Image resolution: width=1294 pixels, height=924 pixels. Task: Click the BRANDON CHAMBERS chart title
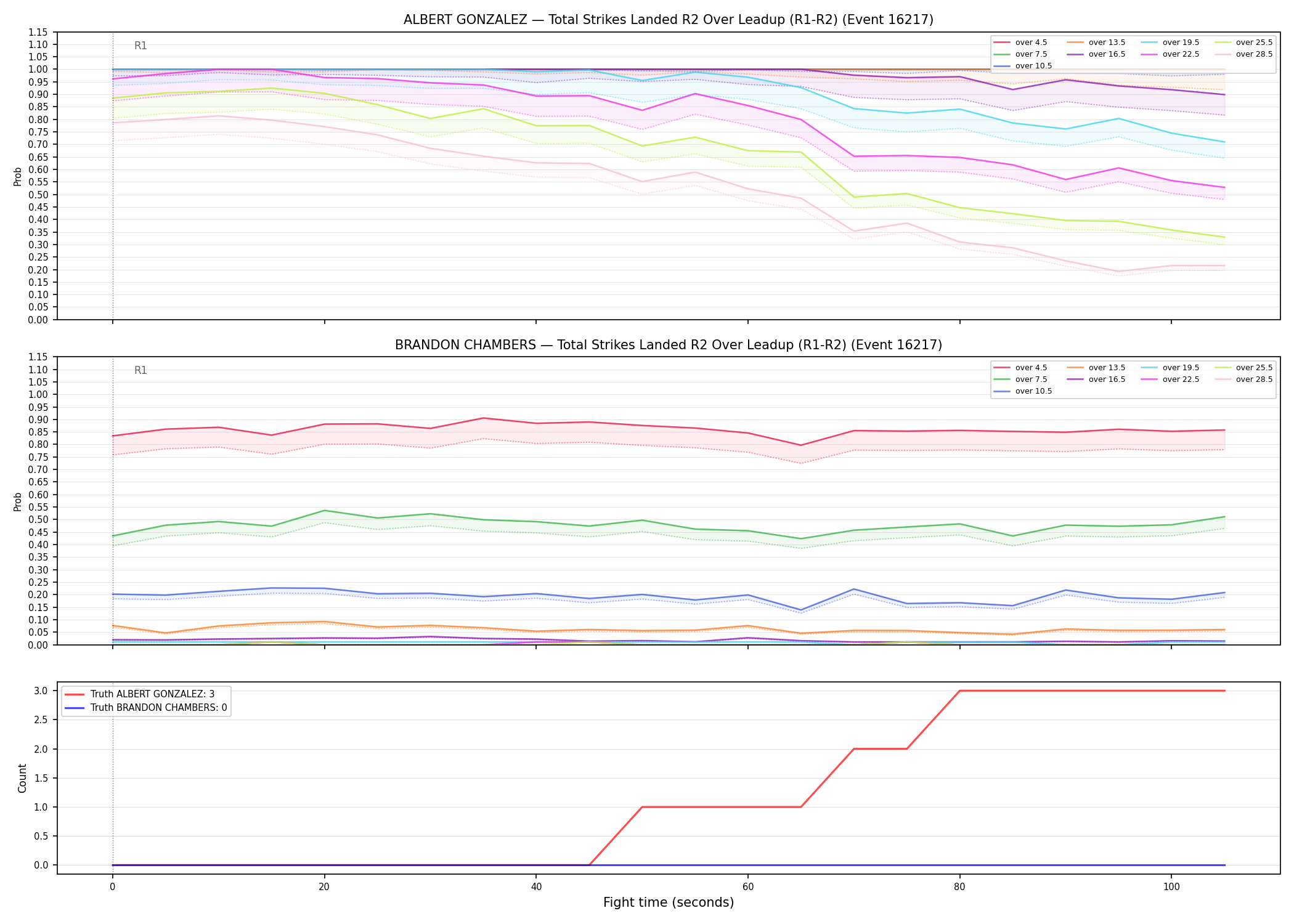[x=669, y=345]
